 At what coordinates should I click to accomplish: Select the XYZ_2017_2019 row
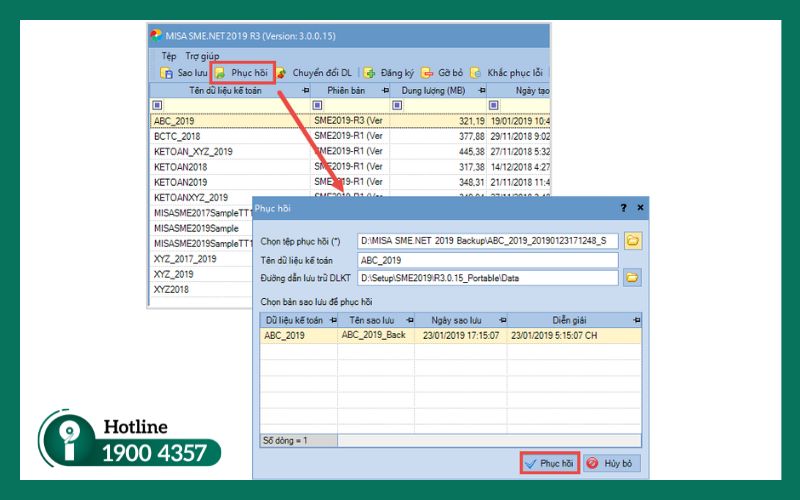[202, 259]
